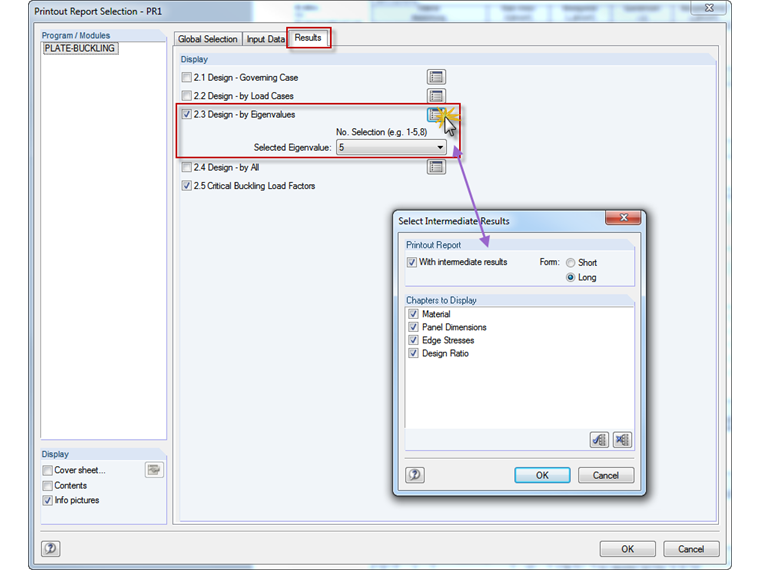The width and height of the screenshot is (760, 570).
Task: Uncheck the Panel Dimensions chapter
Action: click(413, 327)
